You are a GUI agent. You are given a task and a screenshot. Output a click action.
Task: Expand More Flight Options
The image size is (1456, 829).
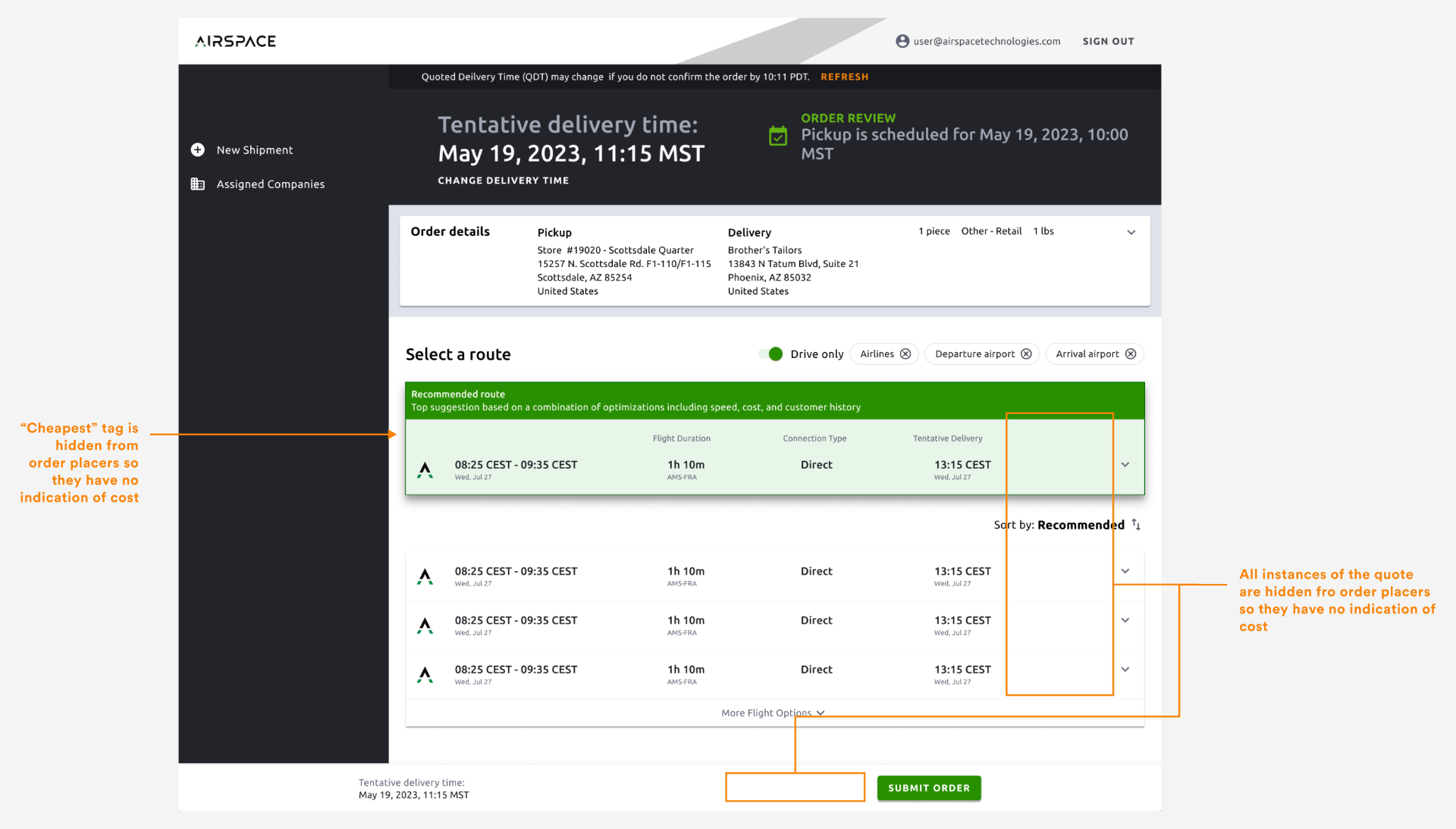point(773,713)
